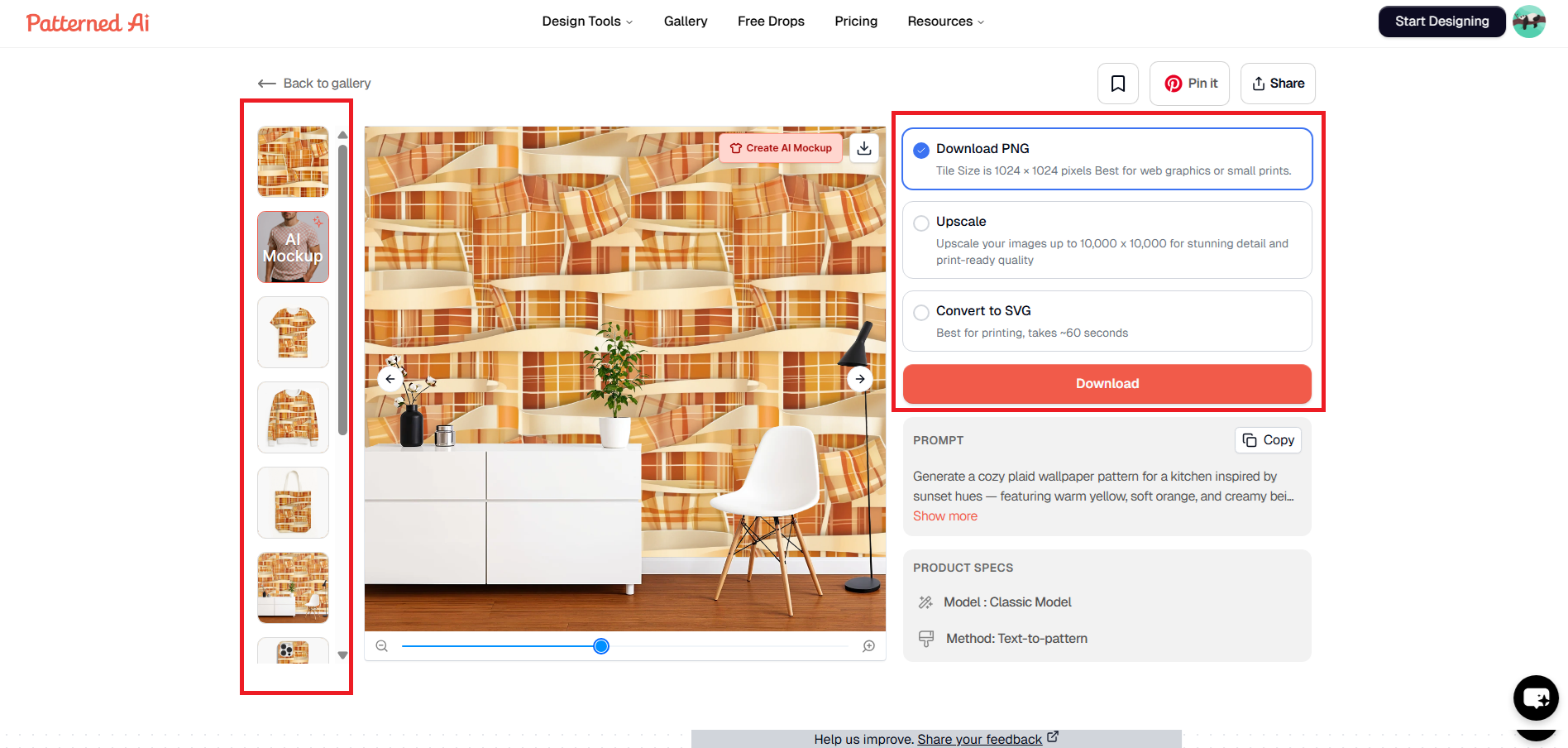This screenshot has height=748, width=1568.
Task: Pin the pattern to Pinterest
Action: click(x=1189, y=83)
